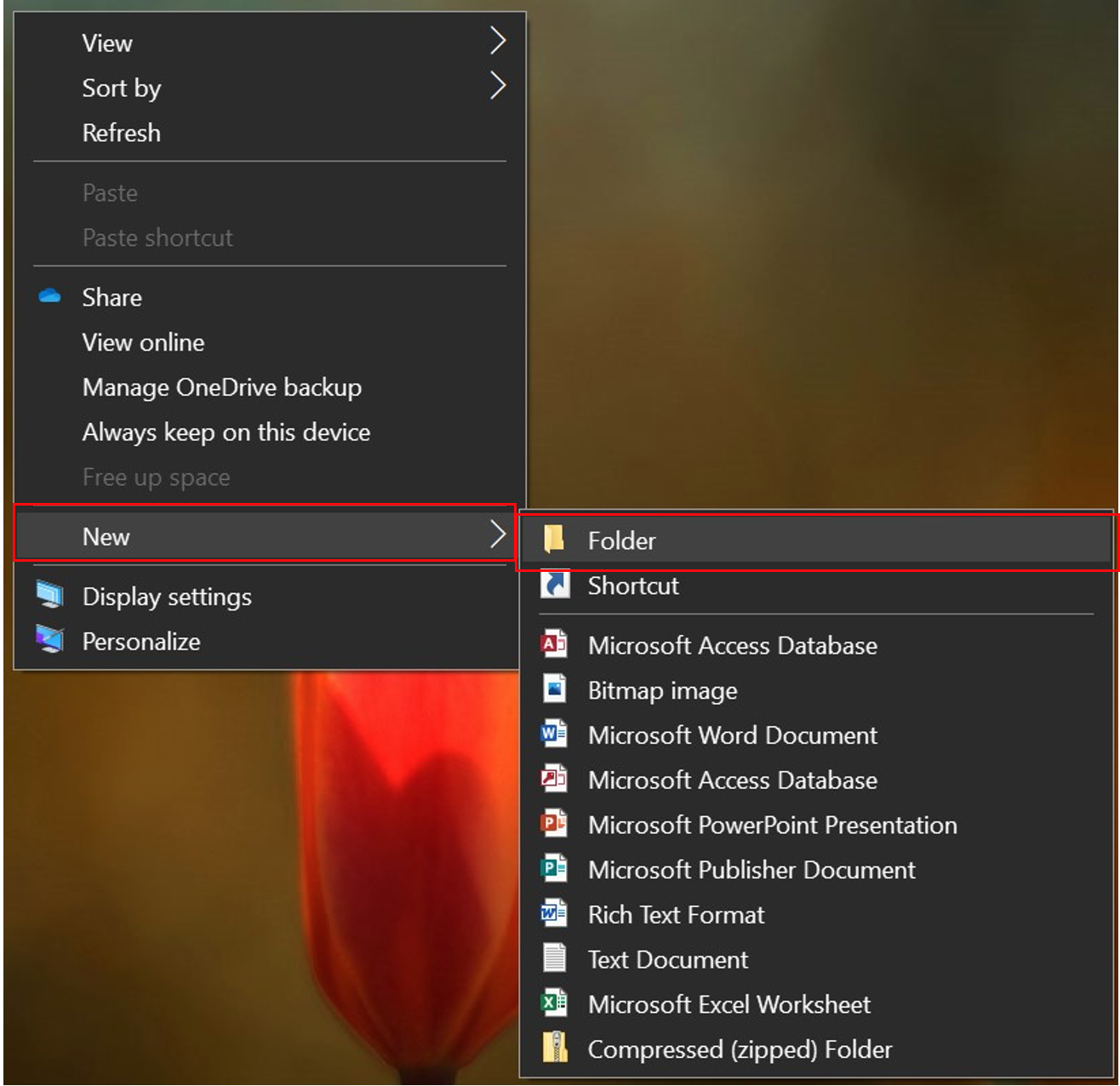Create a new Folder
The image size is (1120, 1086).
815,540
